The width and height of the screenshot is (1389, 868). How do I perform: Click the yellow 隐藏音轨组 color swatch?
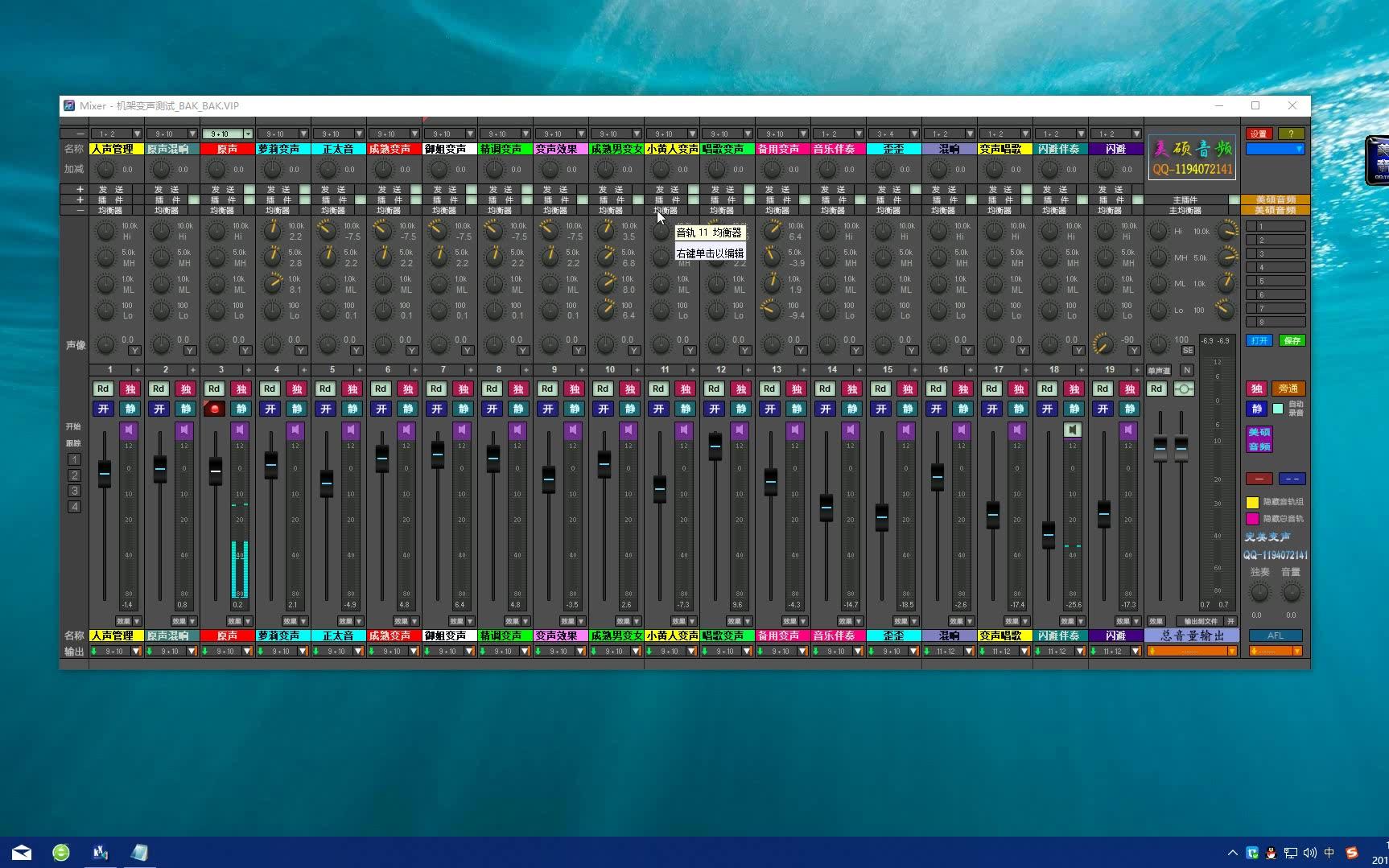1252,503
